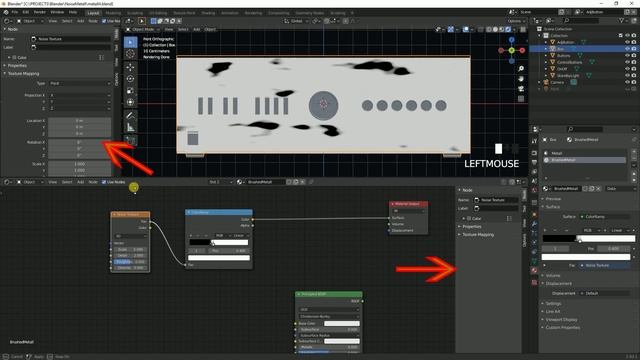Select the Annotate tool in viewport toolbar

point(130,116)
